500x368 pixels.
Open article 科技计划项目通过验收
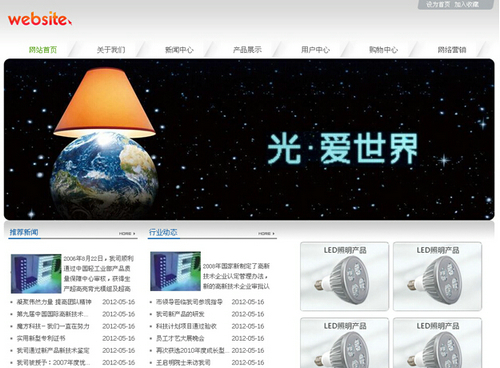pos(186,326)
